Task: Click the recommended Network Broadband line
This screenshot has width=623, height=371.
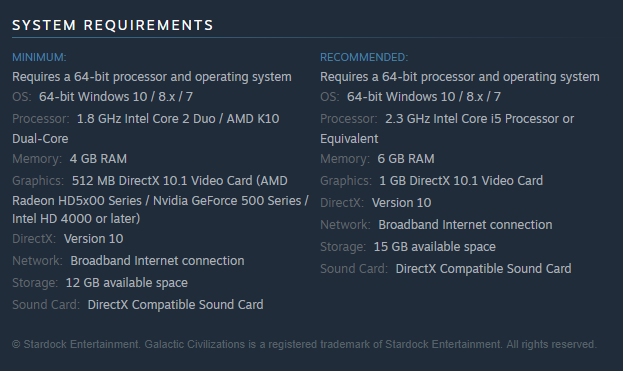Action: 436,225
